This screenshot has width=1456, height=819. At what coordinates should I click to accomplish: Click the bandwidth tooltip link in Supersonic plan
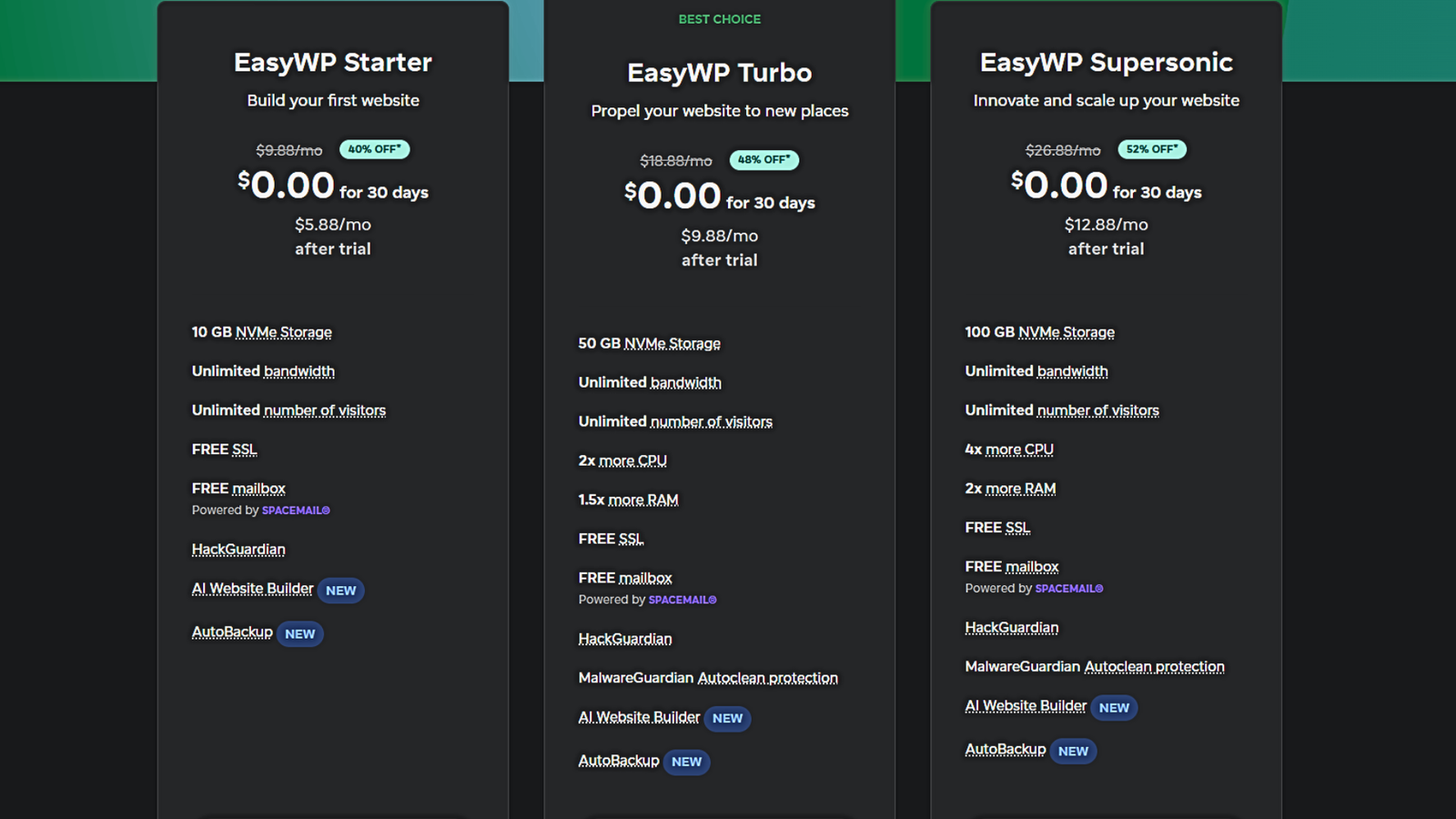coord(1073,371)
